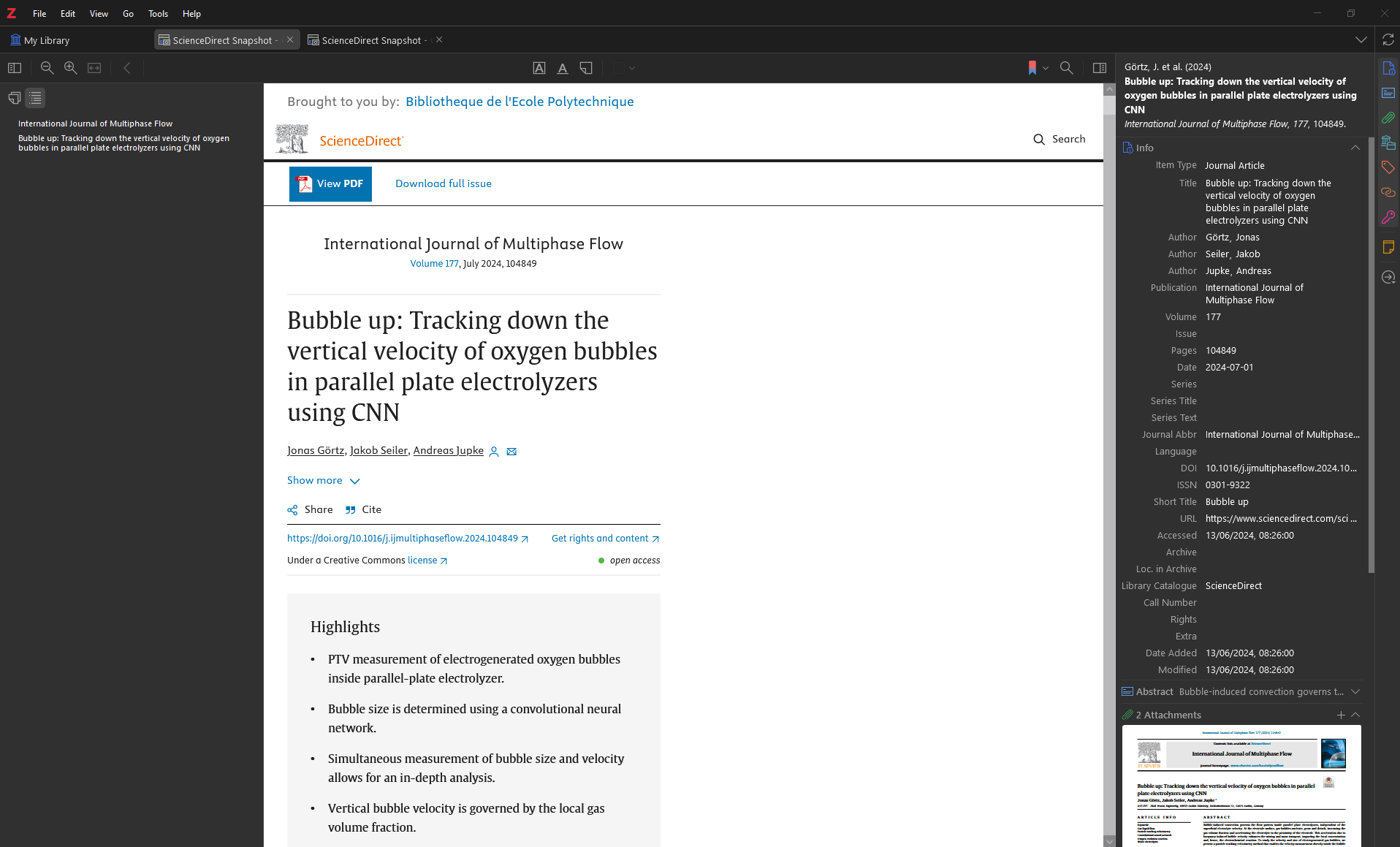Toggle the reader sidebar
Screen dimensions: 1400x847
(x=15, y=68)
